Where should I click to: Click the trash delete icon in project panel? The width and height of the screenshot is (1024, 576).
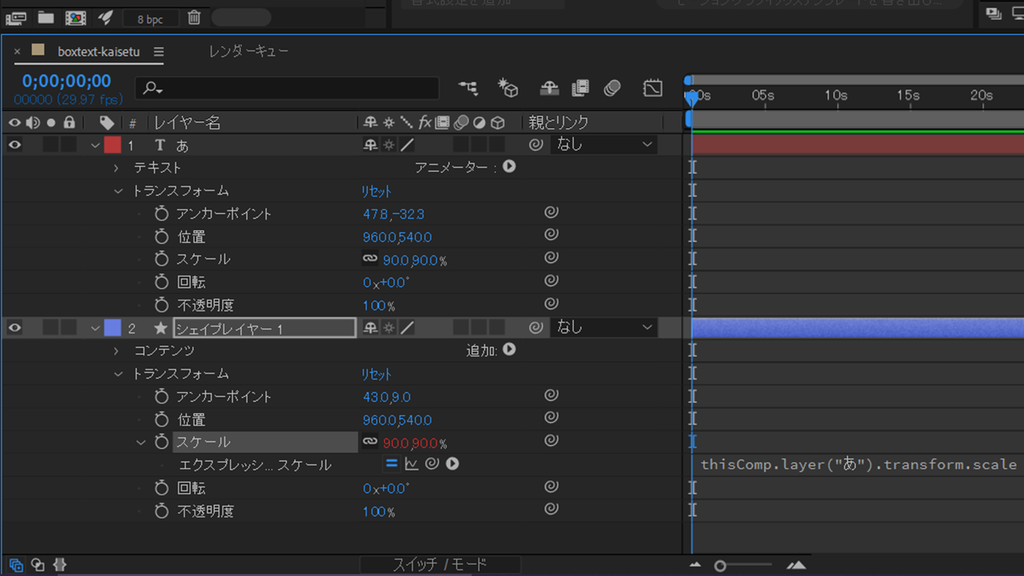194,18
